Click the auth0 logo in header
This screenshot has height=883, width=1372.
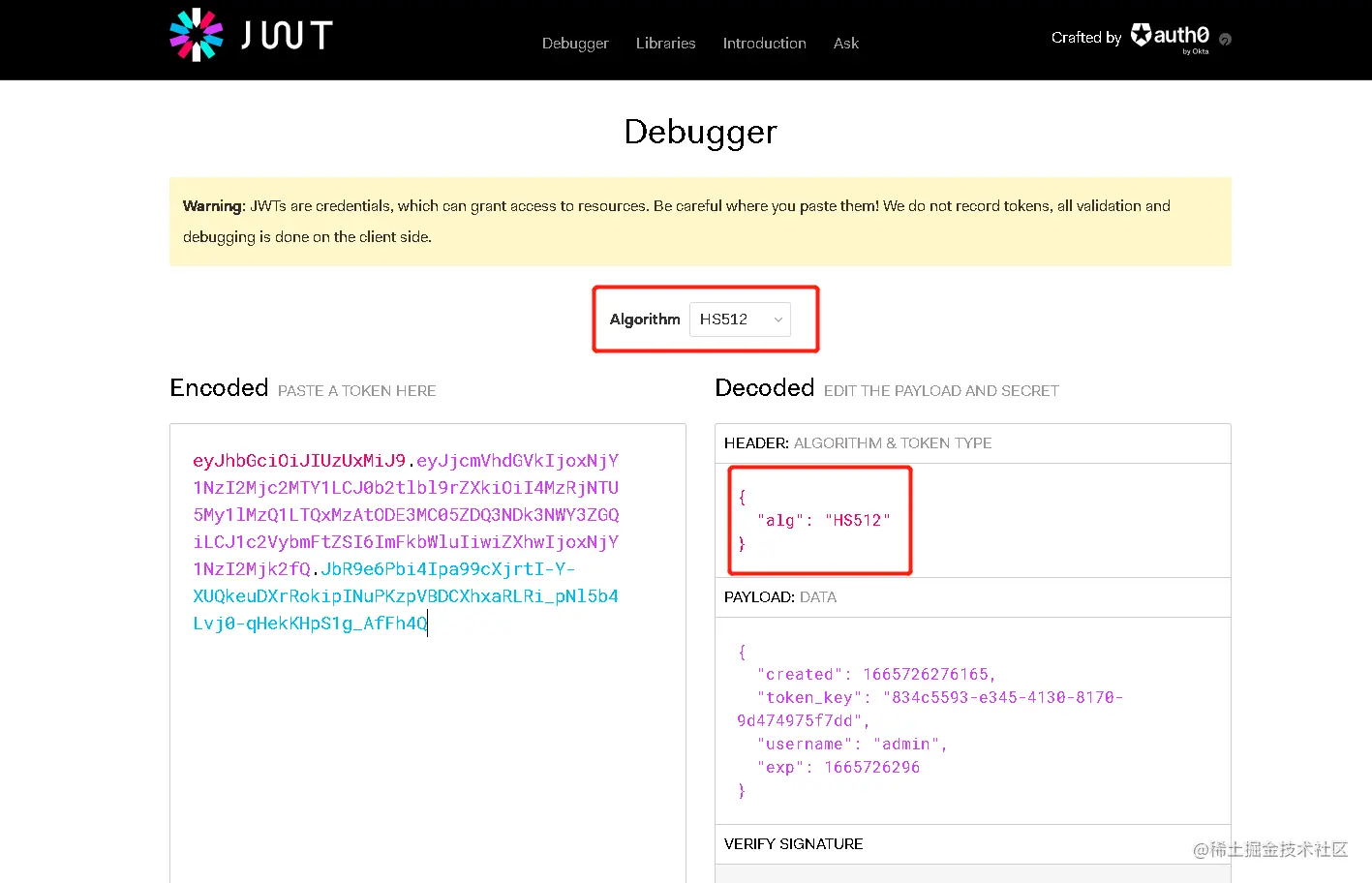tap(1170, 37)
